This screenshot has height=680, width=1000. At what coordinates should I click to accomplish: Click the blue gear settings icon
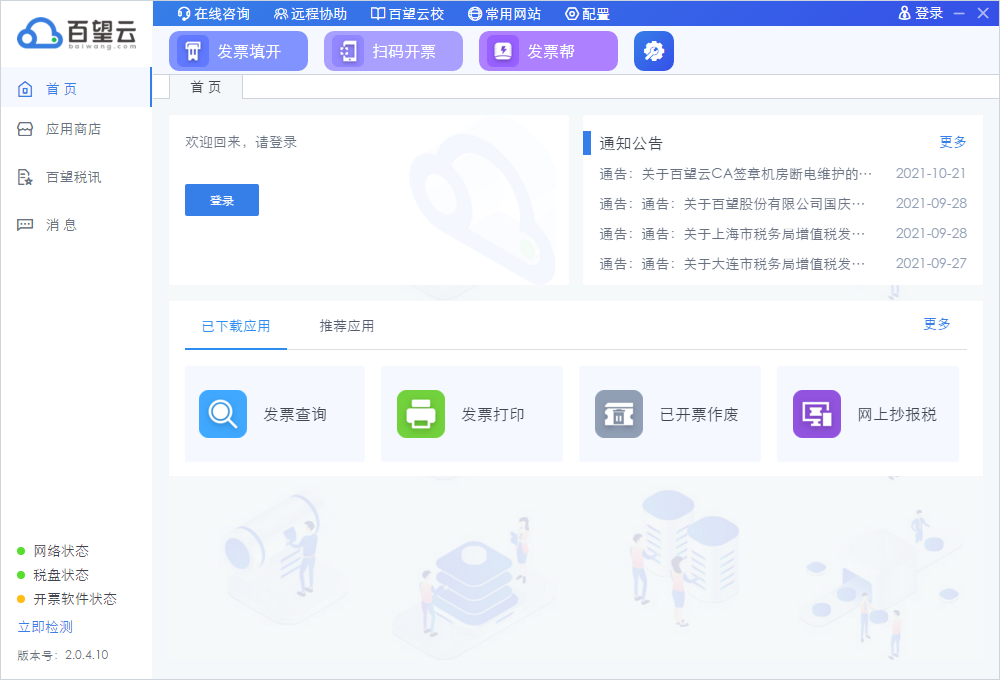pos(654,52)
